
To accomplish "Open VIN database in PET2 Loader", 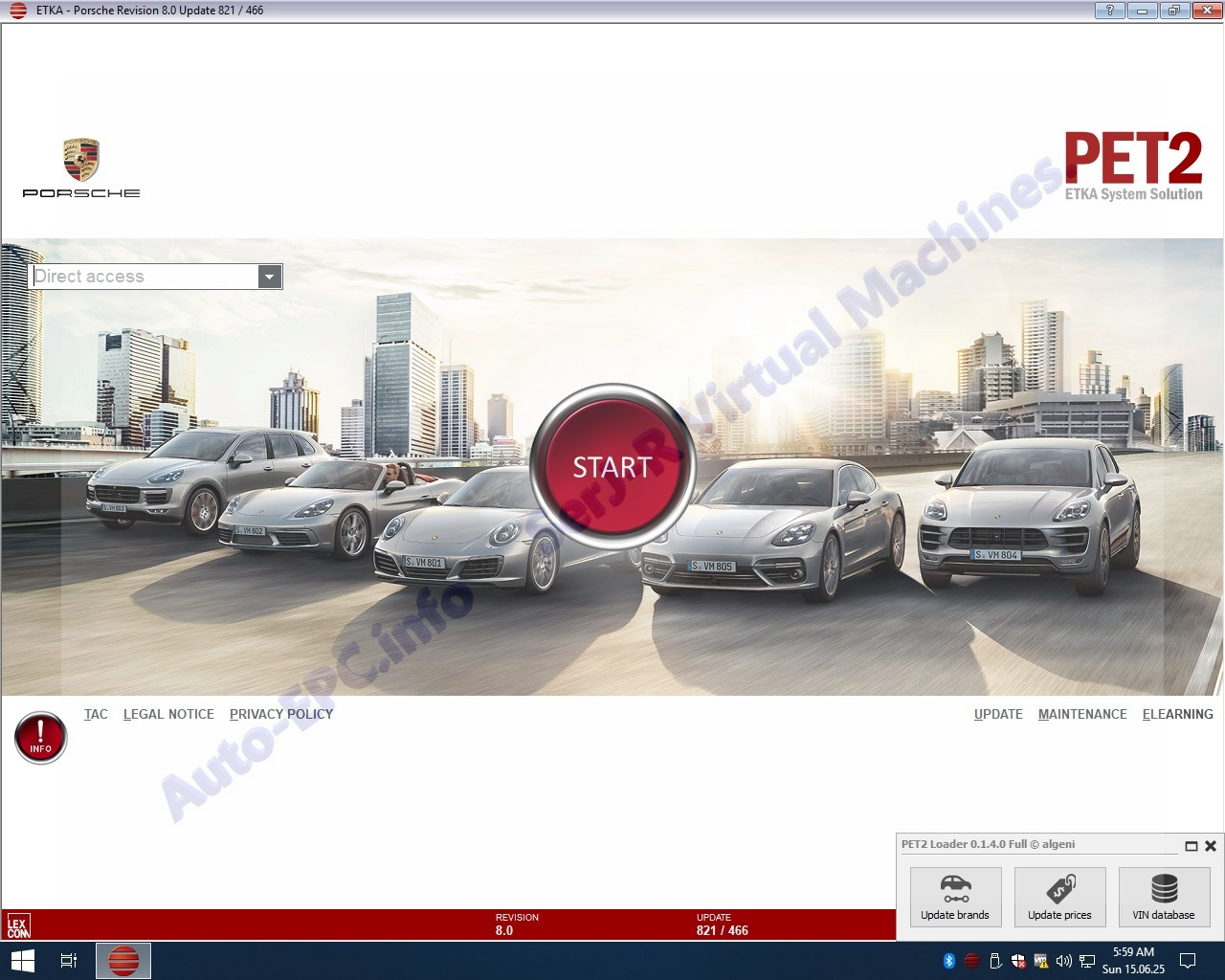I will point(1164,897).
